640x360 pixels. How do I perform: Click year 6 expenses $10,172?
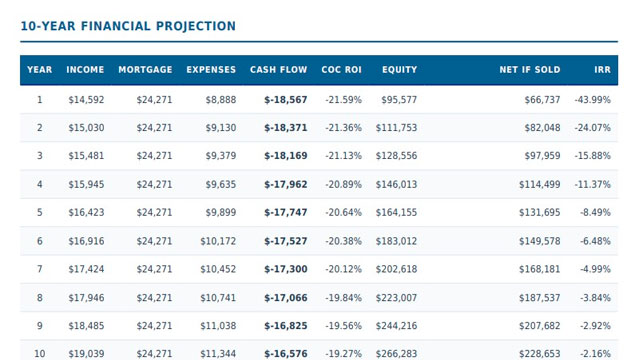tap(218, 241)
